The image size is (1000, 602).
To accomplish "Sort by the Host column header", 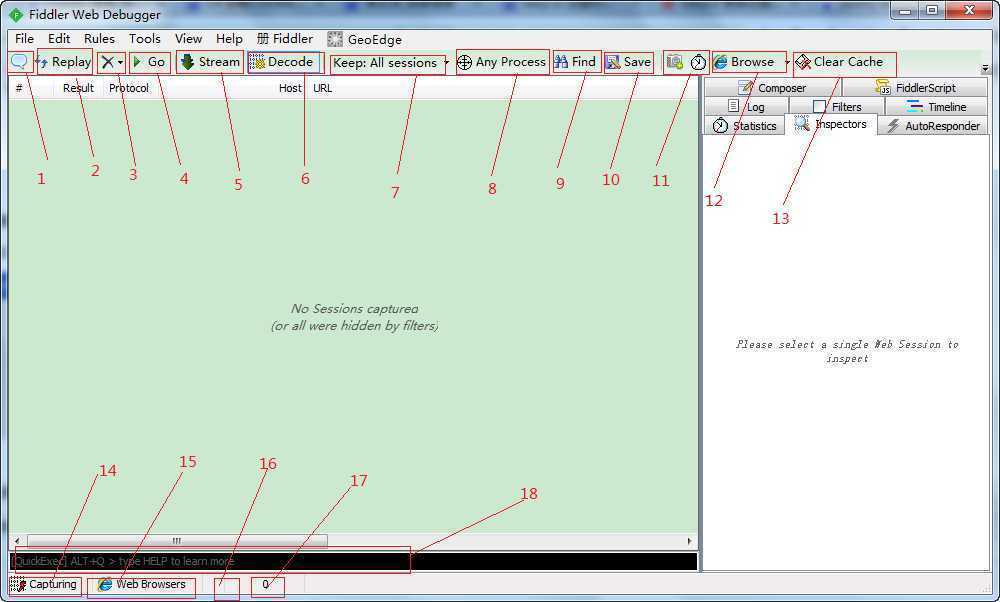I will pos(290,88).
